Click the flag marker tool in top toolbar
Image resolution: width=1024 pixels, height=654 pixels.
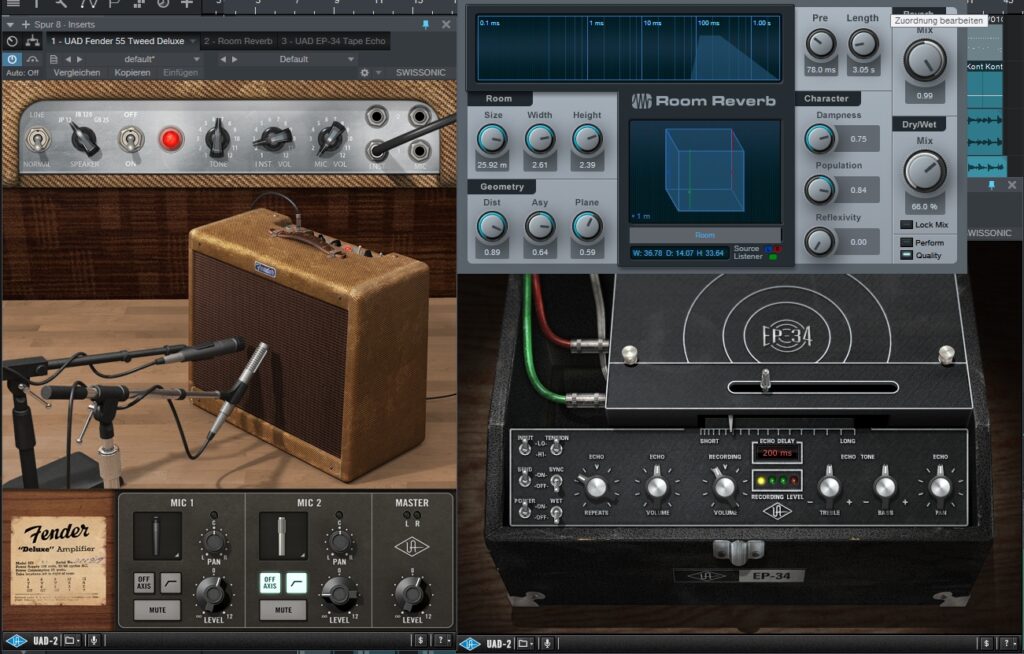pyautogui.click(x=114, y=3)
